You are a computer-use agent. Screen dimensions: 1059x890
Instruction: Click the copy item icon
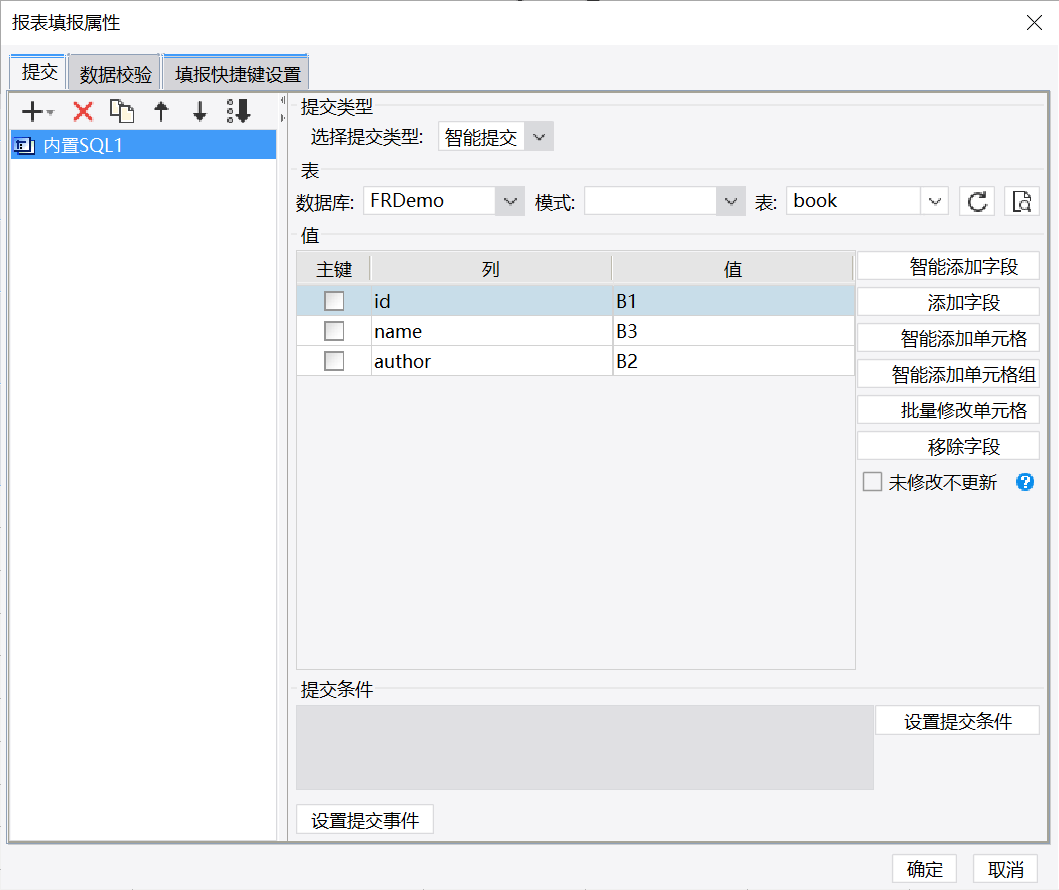pos(122,111)
